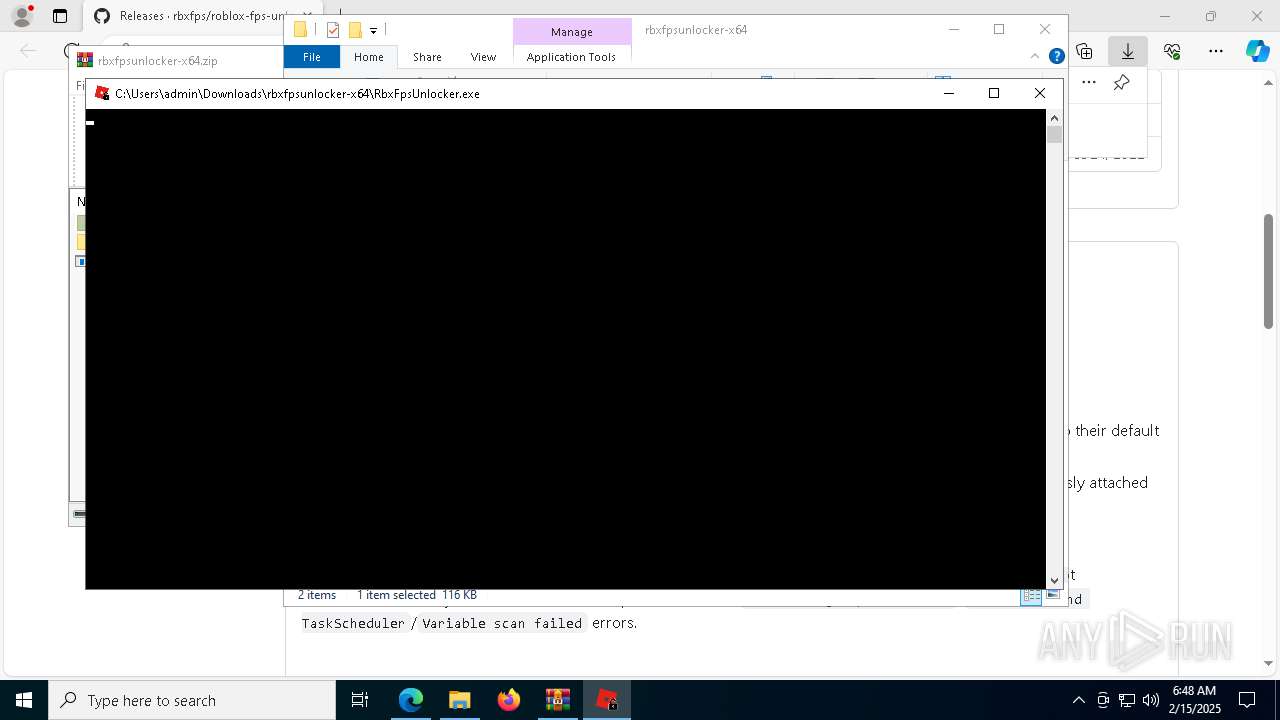
Task: Pin the Downloads flyout
Action: [x=1121, y=83]
